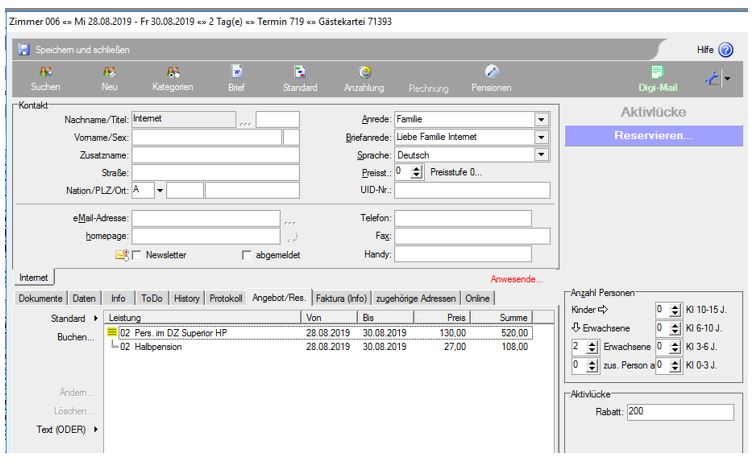Switch to the Daten tab
The height and width of the screenshot is (471, 754).
(x=84, y=298)
